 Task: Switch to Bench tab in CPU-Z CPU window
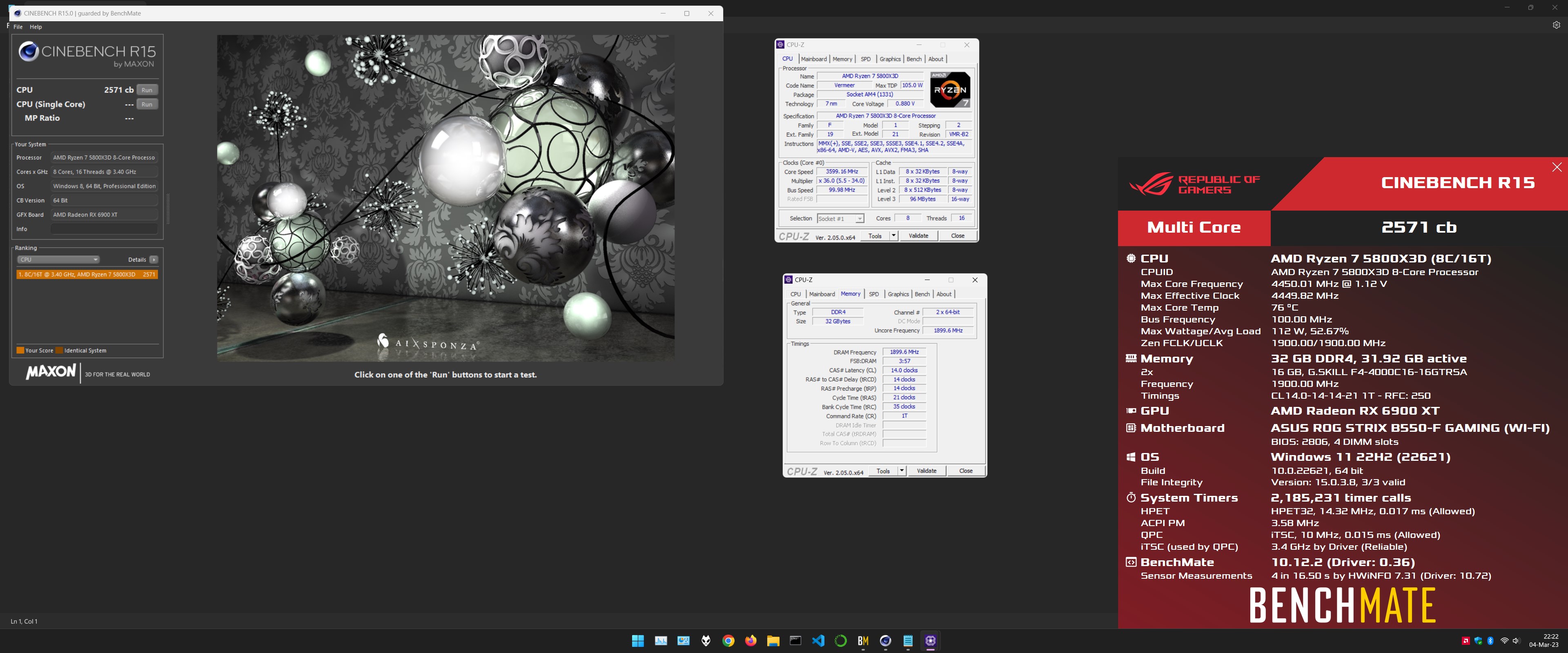914,59
